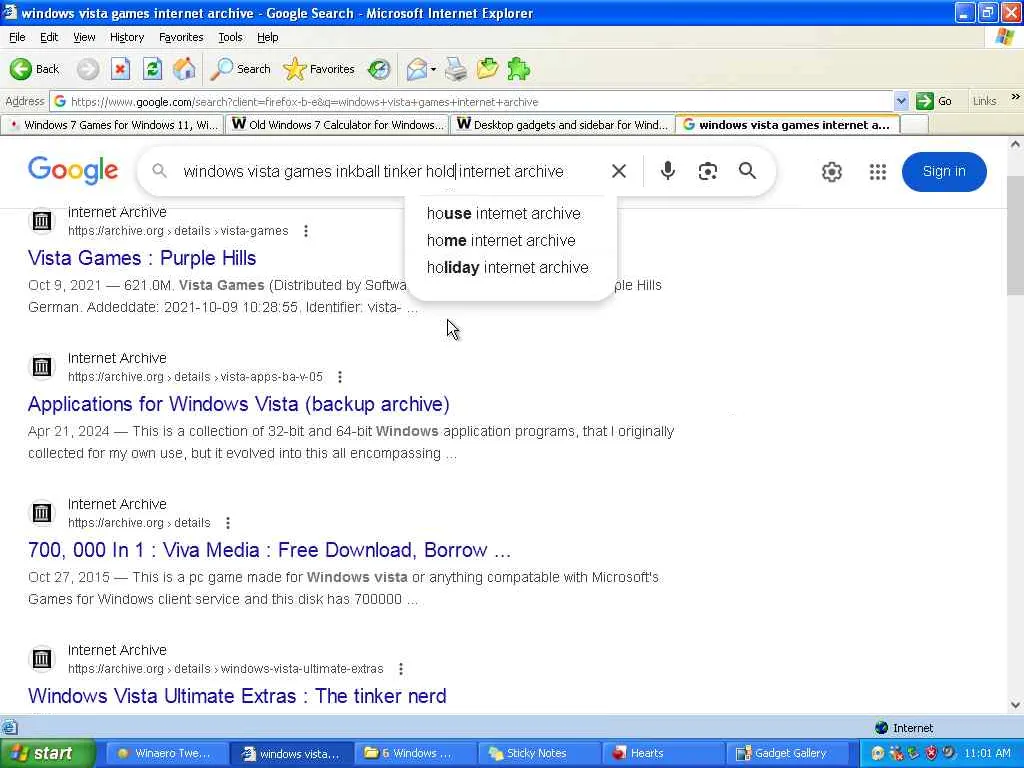Open the Favorites menu
Viewport: 1024px width, 768px height.
[181, 37]
